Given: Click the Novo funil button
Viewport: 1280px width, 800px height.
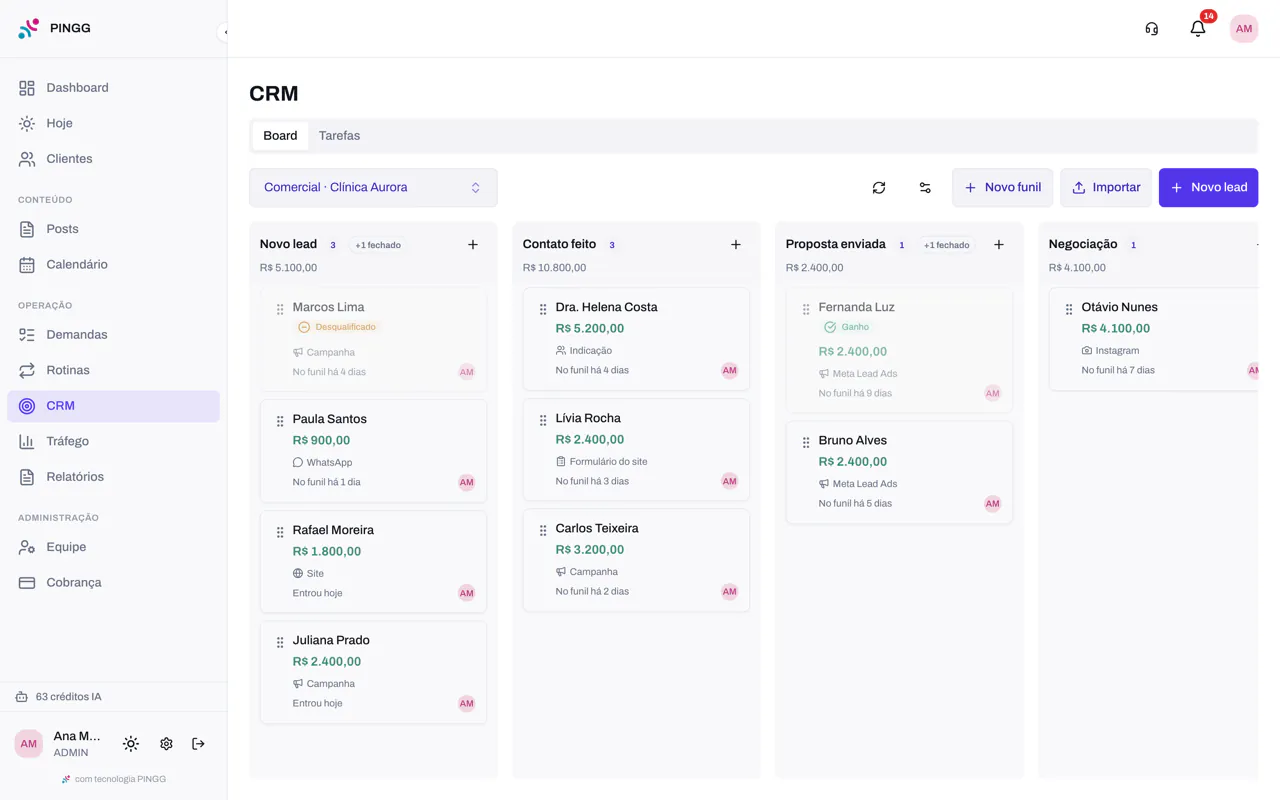Looking at the screenshot, I should (1002, 188).
